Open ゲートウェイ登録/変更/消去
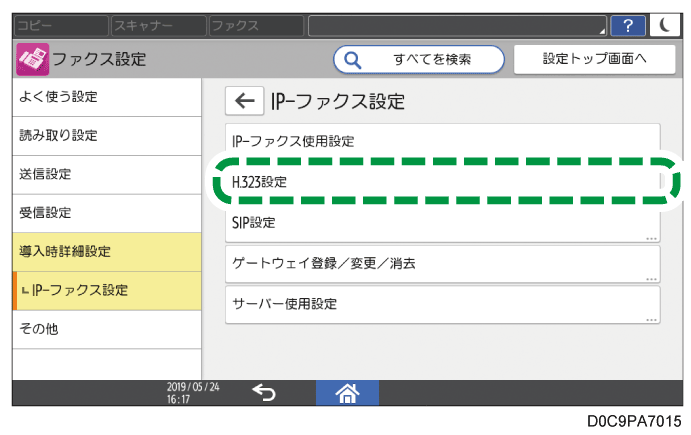Screen dimensions: 691x435 [442, 264]
